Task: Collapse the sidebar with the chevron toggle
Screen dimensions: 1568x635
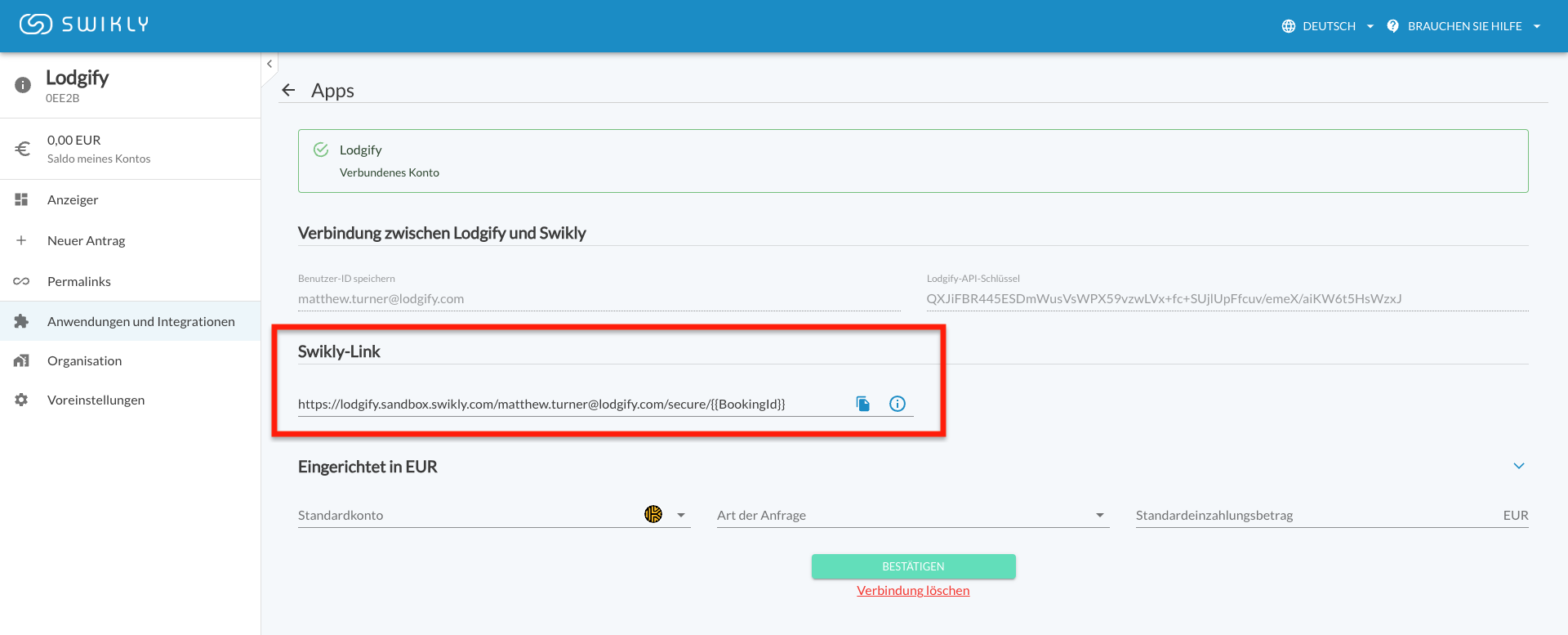Action: (x=269, y=64)
